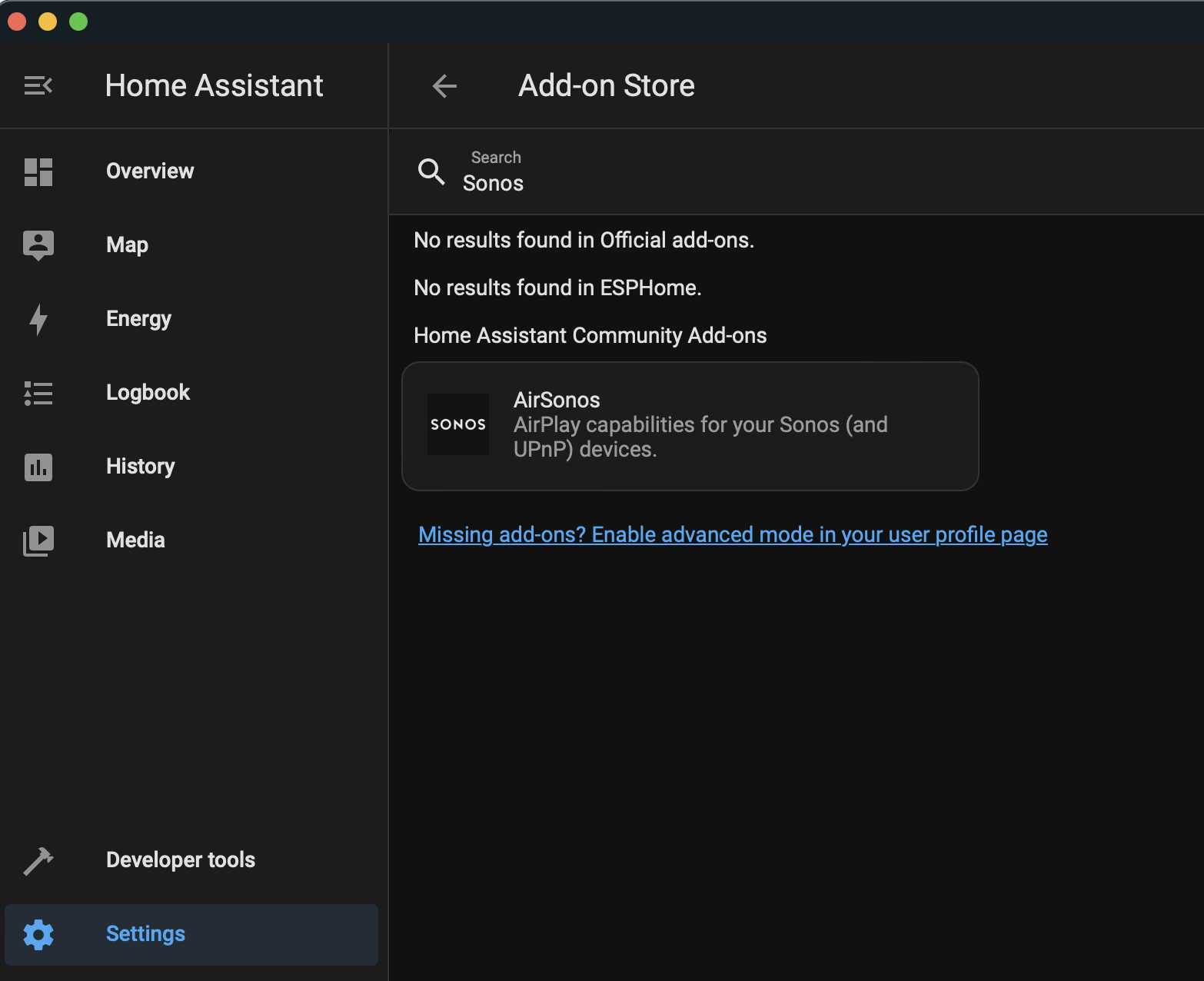Click the Overview dashboard icon
1204x981 pixels.
click(38, 171)
